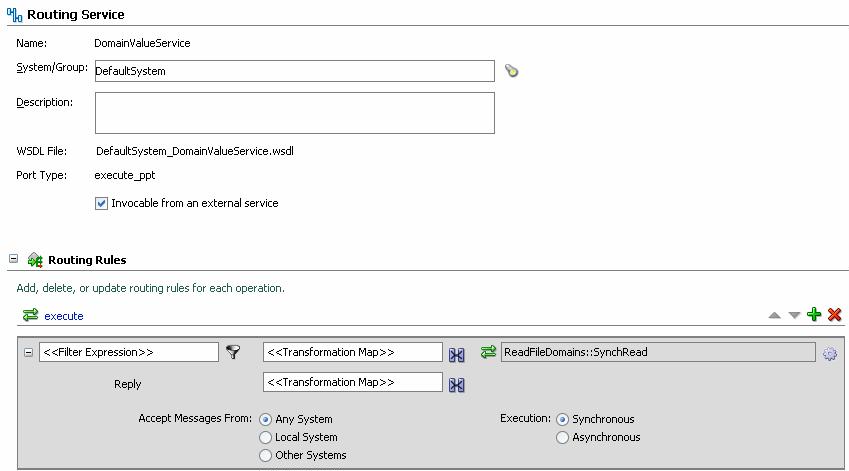Click the System/Group text field
The width and height of the screenshot is (849, 471).
click(x=294, y=71)
